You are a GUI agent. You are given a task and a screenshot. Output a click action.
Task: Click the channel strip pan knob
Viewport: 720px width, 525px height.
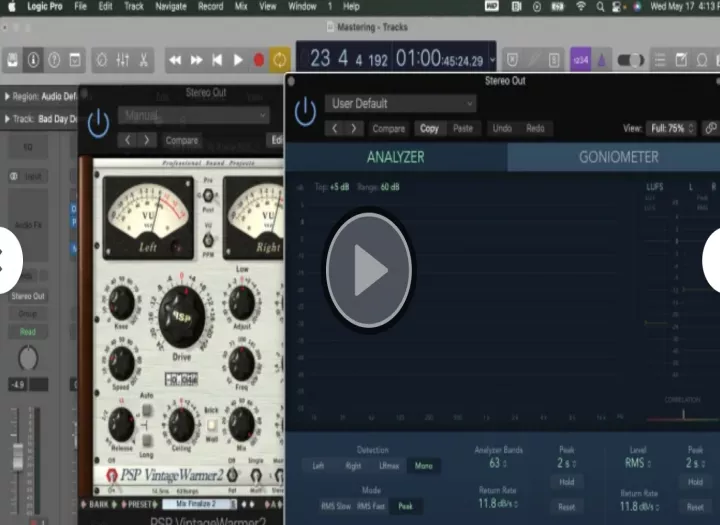click(28, 358)
